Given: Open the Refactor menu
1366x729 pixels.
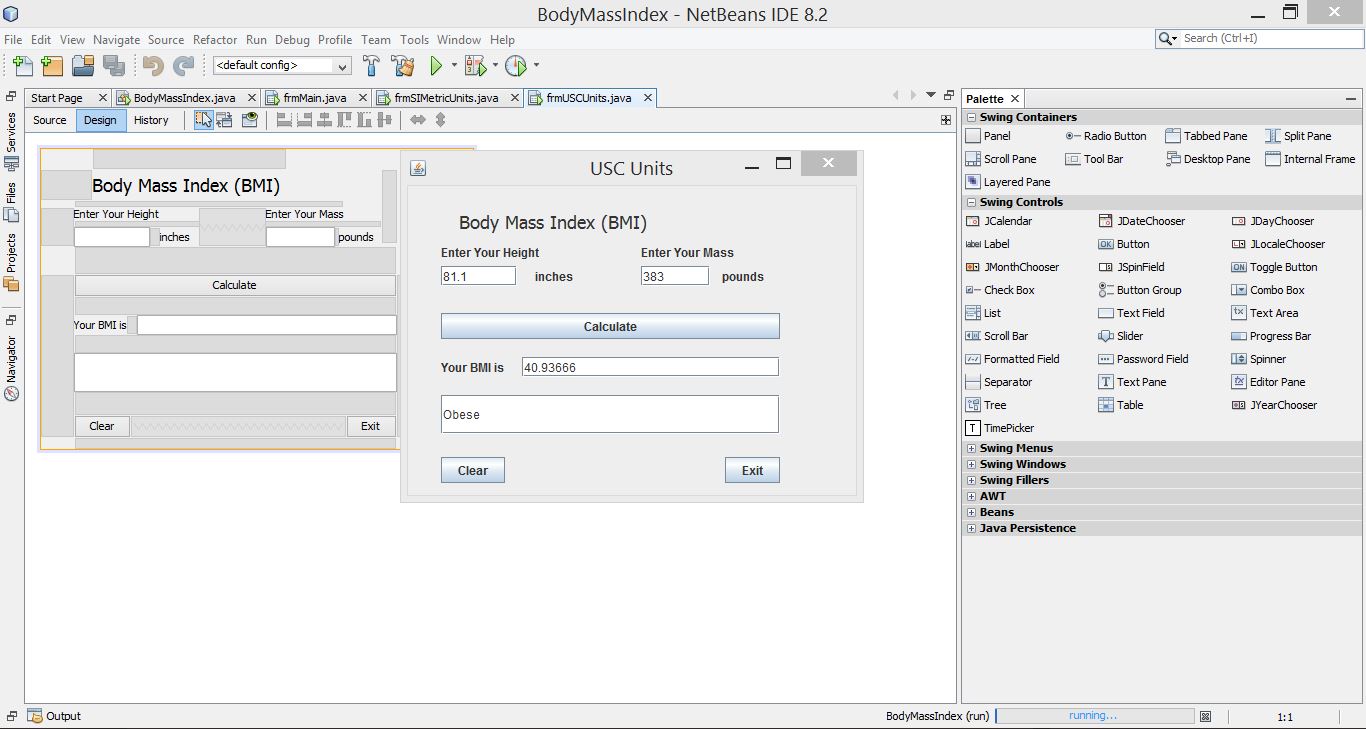Looking at the screenshot, I should (215, 40).
